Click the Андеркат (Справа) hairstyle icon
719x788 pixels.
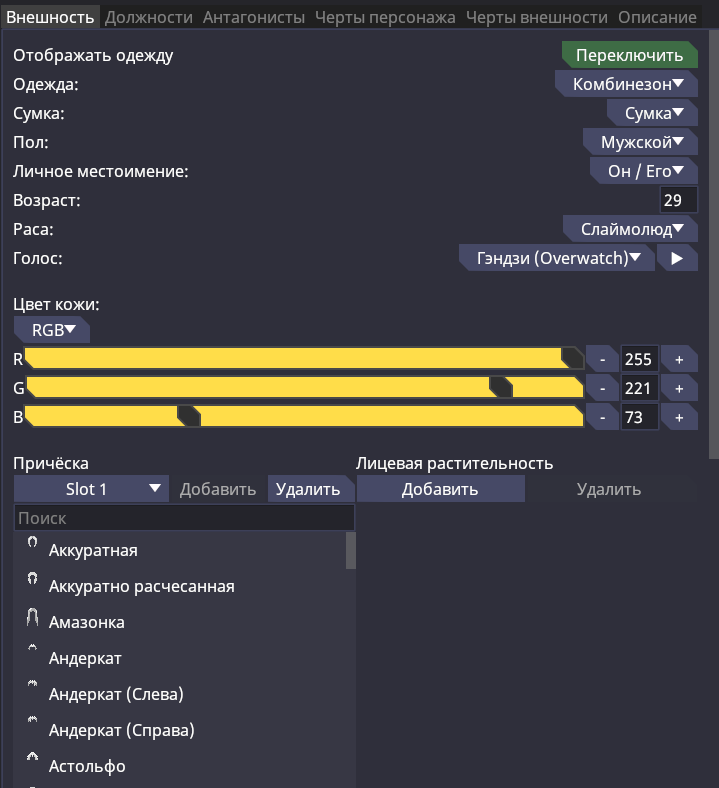point(32,727)
